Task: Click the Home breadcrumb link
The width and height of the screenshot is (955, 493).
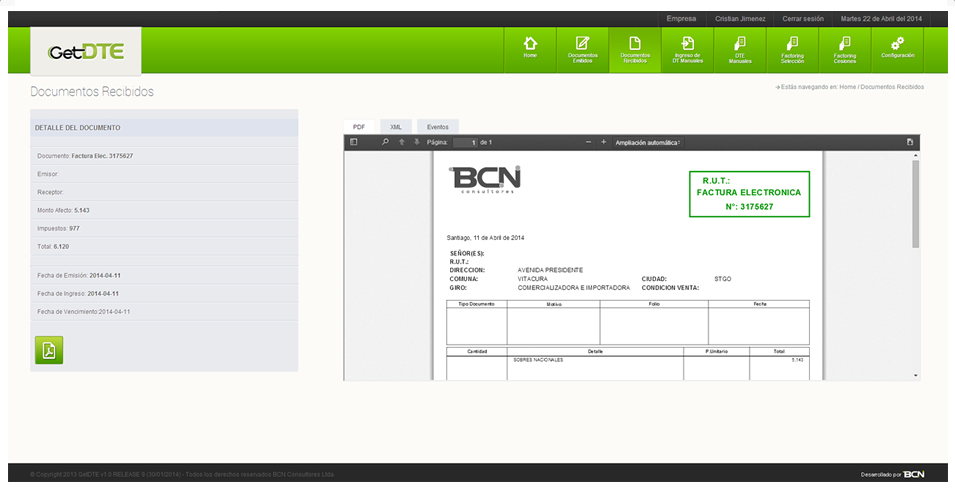Action: [847, 87]
